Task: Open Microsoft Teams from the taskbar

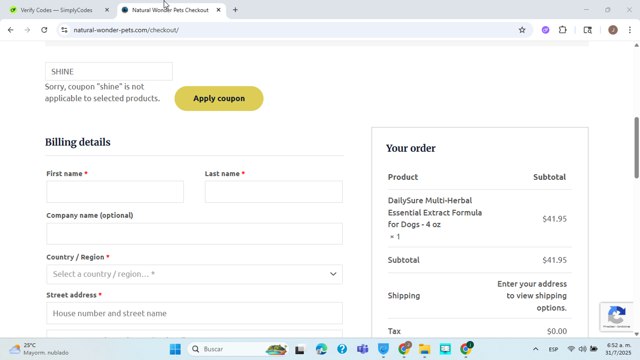Action: (x=362, y=349)
